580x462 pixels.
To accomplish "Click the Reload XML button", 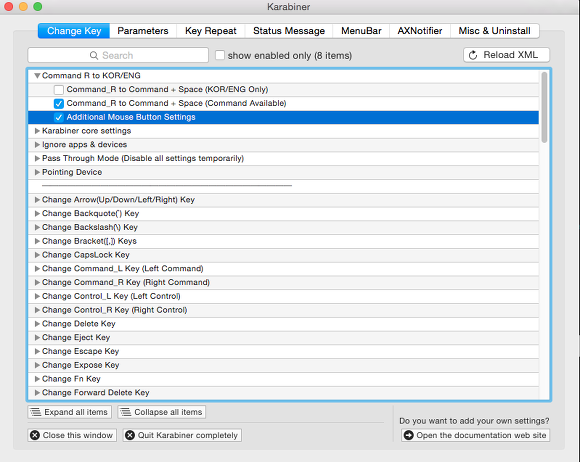I will (506, 55).
